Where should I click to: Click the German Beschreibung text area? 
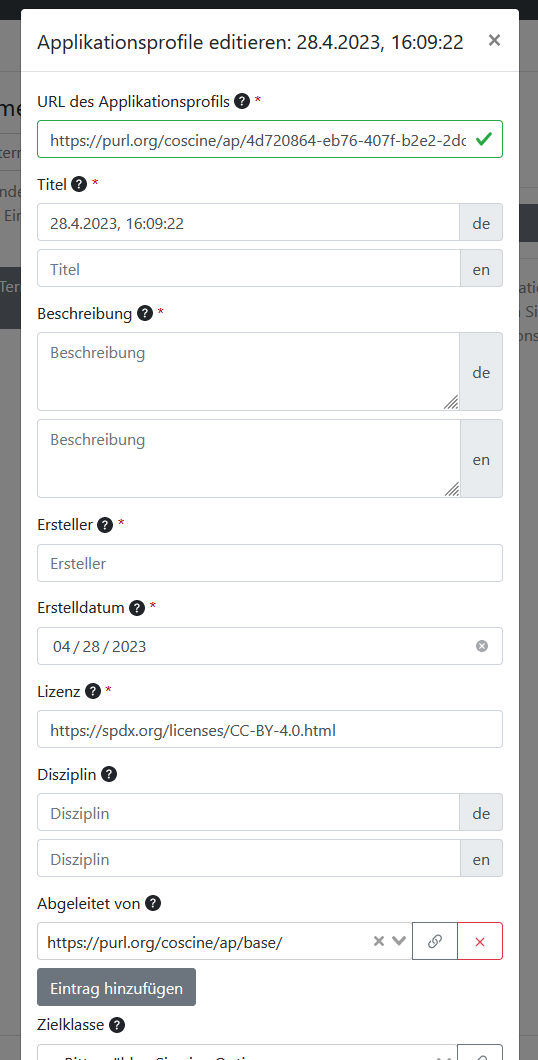coord(249,371)
